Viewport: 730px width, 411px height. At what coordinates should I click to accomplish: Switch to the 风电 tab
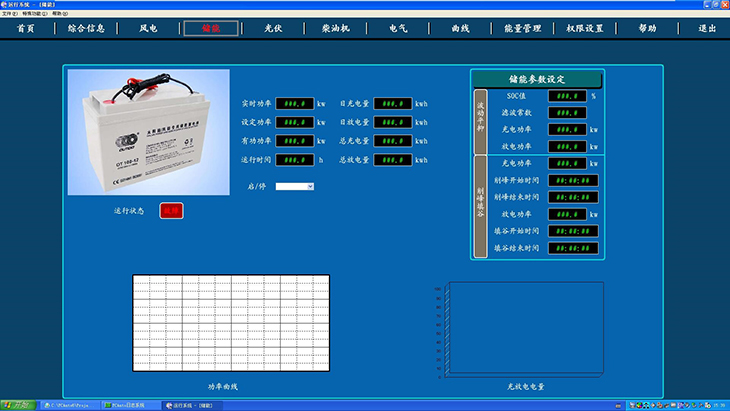coord(148,29)
